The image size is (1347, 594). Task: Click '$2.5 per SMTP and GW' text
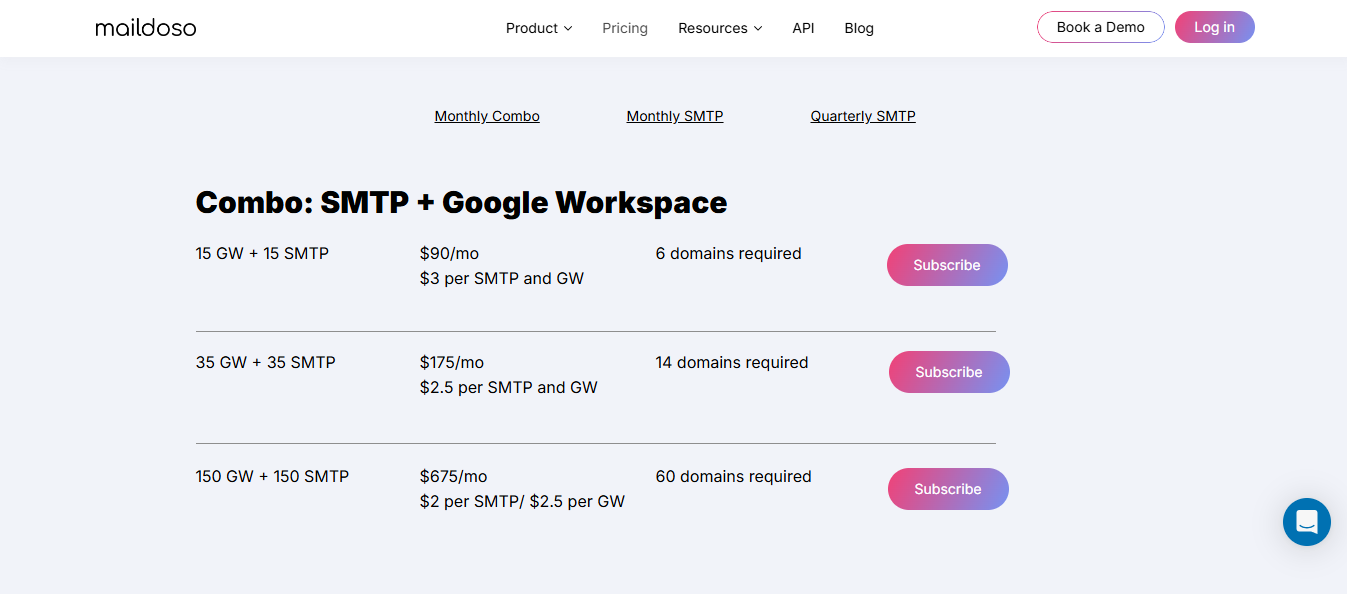(x=509, y=388)
